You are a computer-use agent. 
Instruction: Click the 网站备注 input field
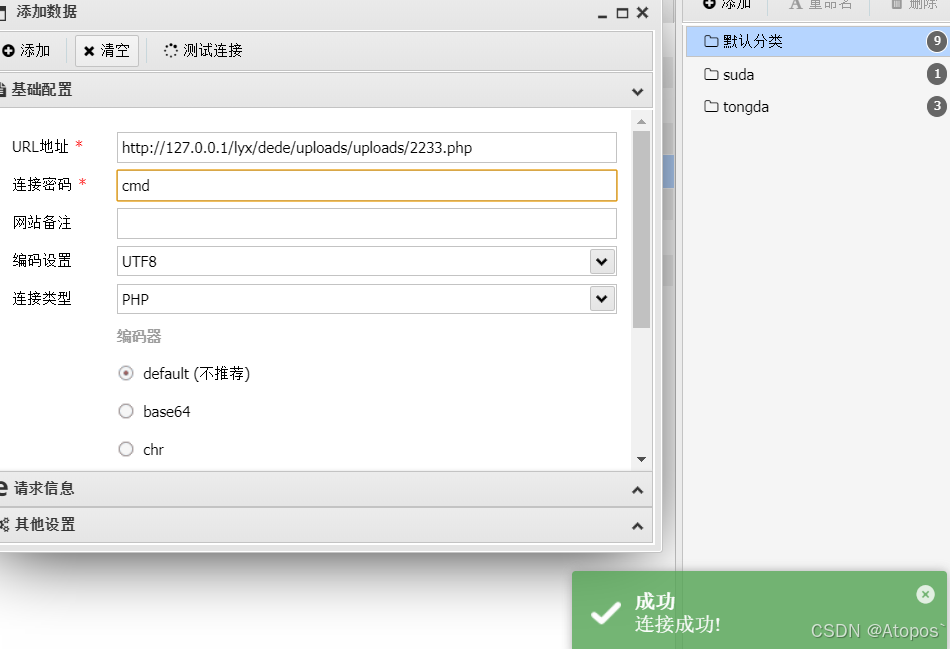(x=366, y=223)
